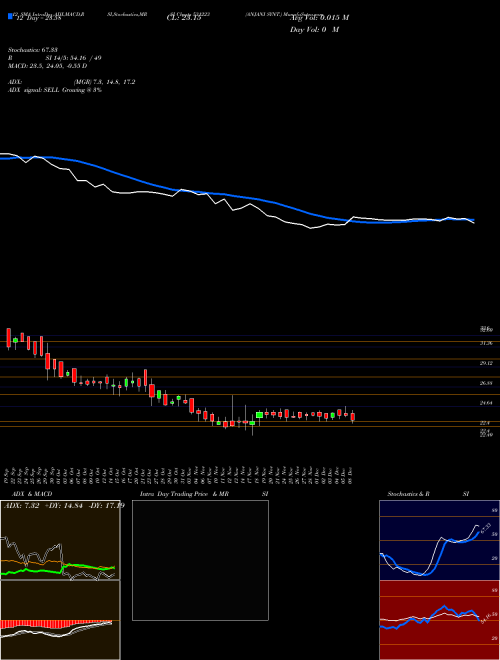Viewport: 500px width, 660px height.
Task: Click the 'Stochastics & R' panel title
Action: pos(408,494)
